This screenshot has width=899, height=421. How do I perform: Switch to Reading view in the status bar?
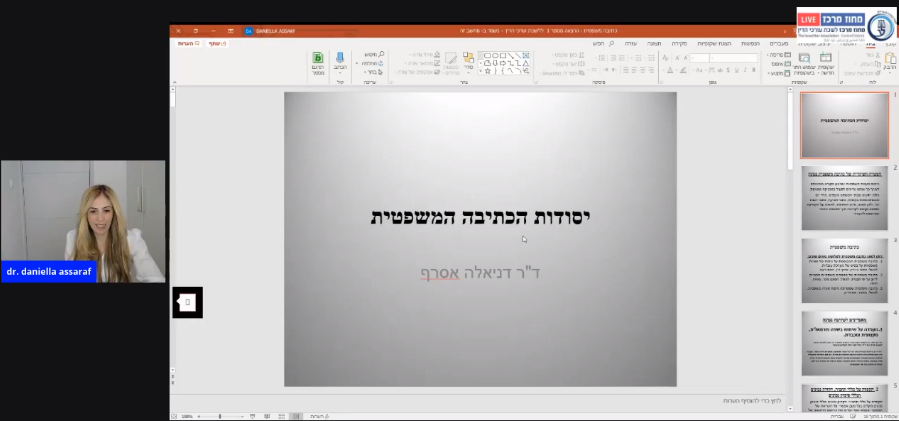(267, 416)
